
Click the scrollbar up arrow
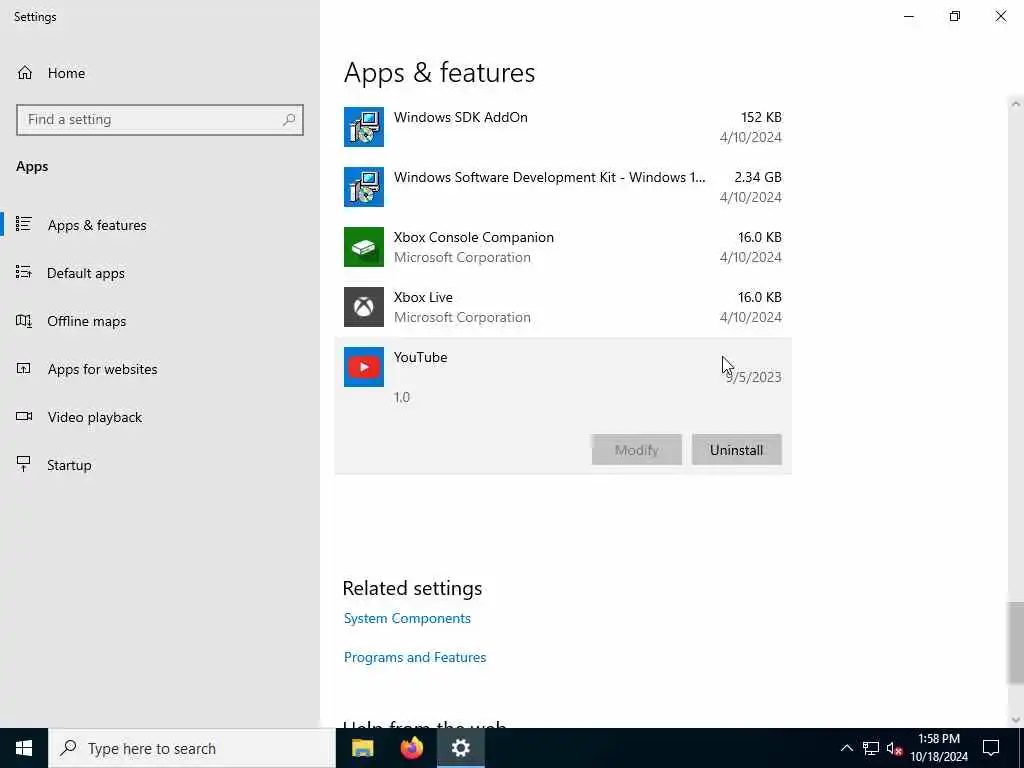pos(1016,104)
